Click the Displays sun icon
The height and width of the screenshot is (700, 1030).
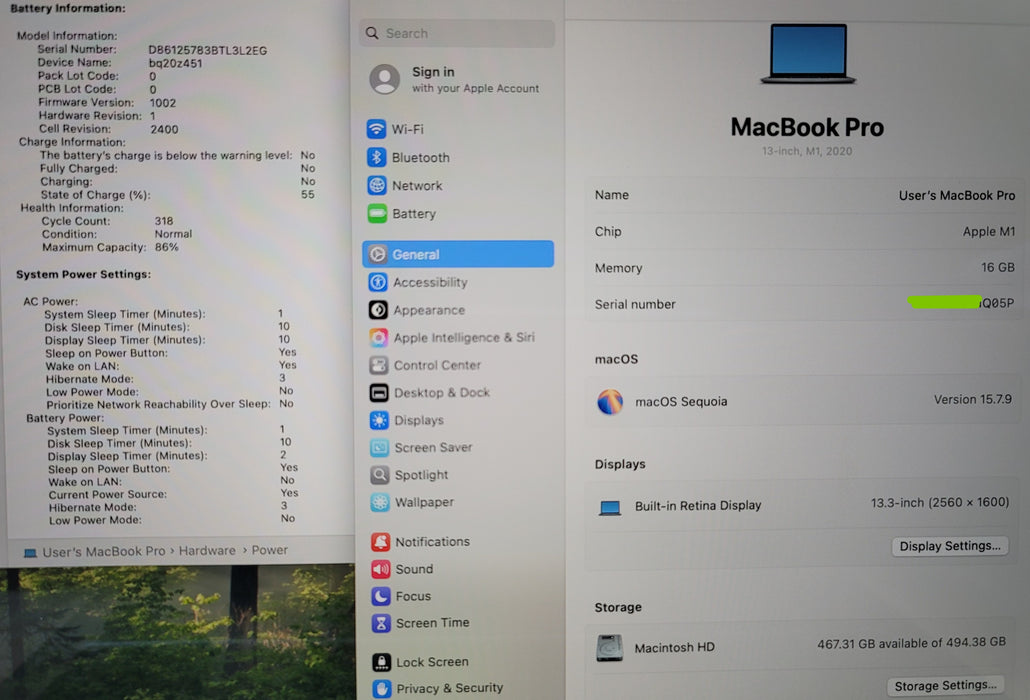coord(379,420)
